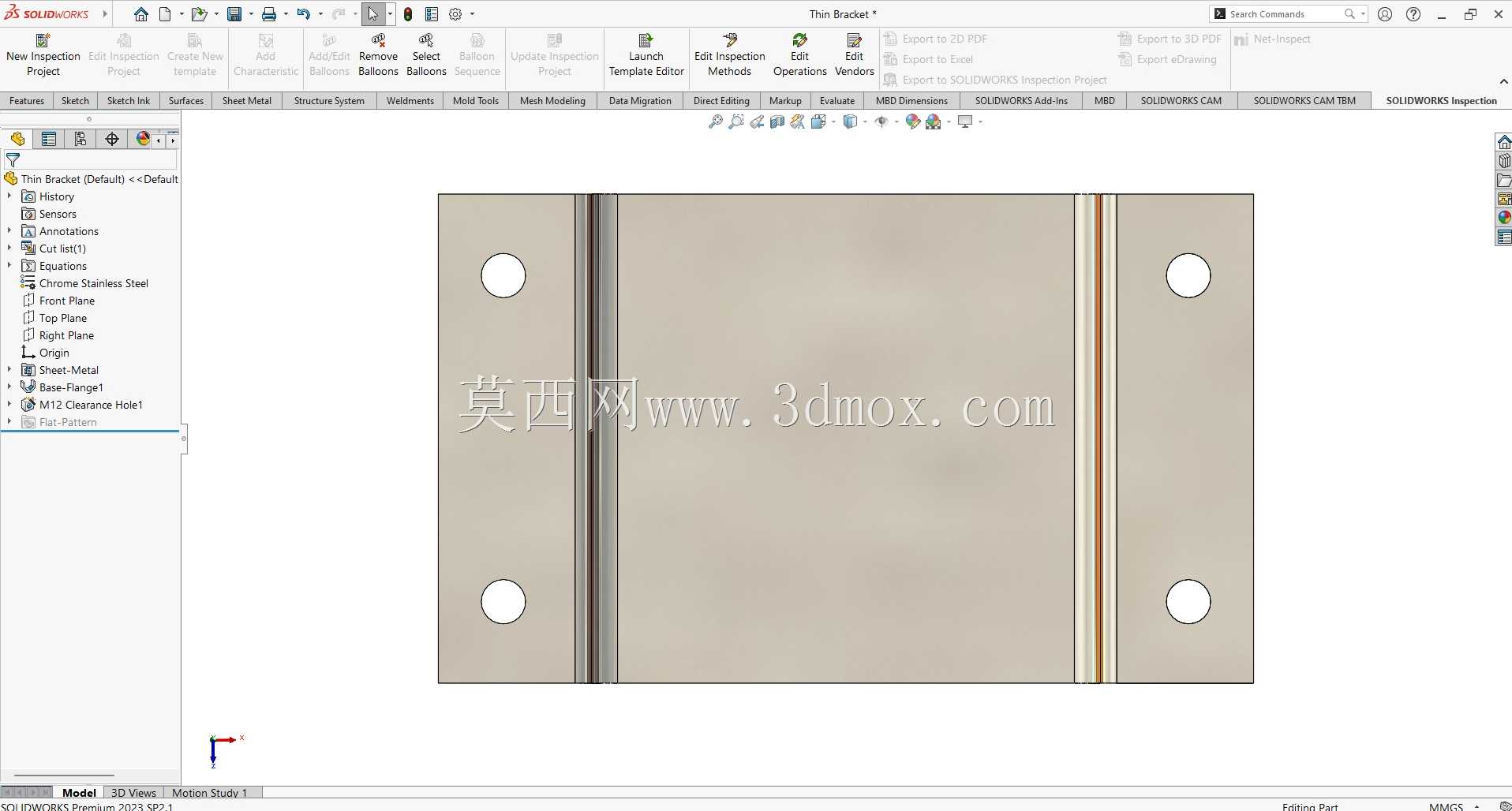Create a new document via the New icon
1512x811 pixels.
(165, 14)
